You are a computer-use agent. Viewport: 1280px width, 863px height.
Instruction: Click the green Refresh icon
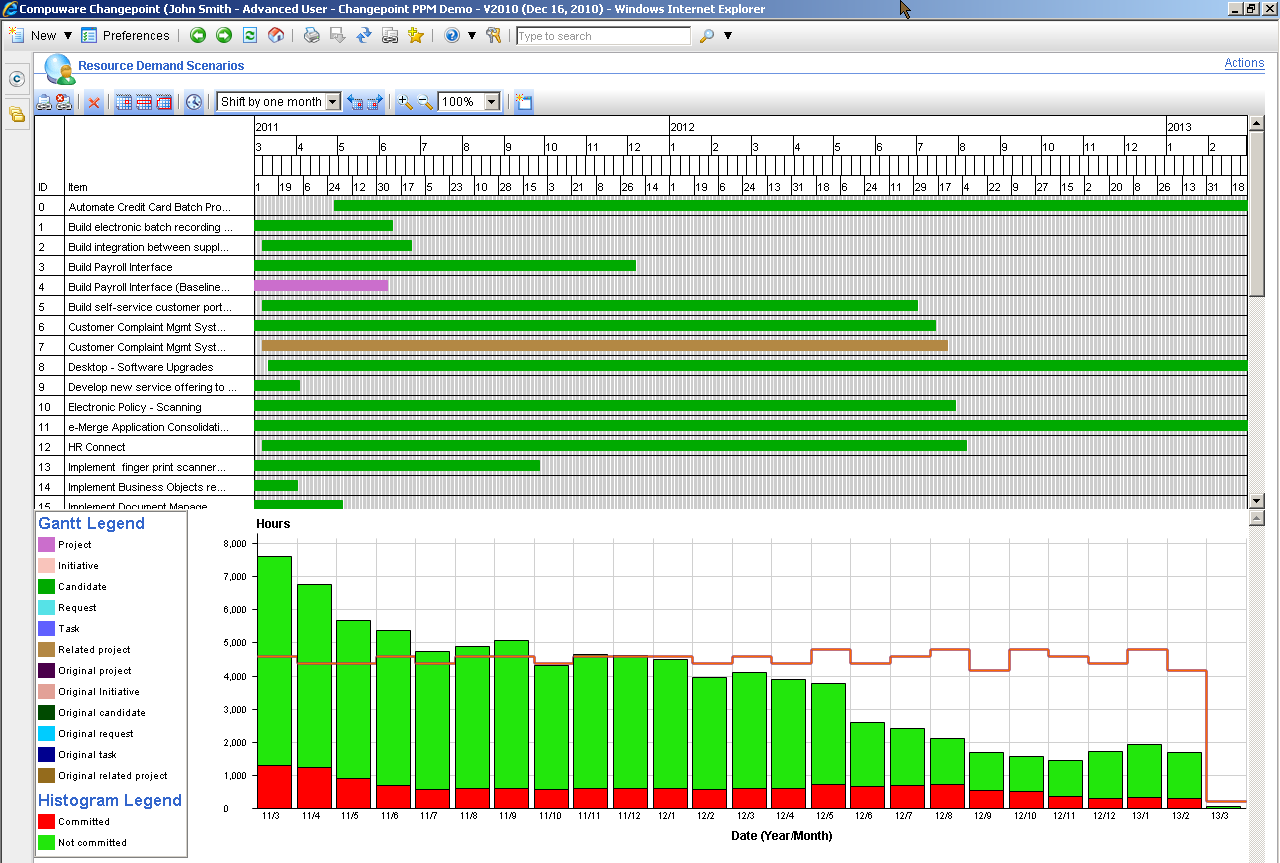click(x=250, y=35)
